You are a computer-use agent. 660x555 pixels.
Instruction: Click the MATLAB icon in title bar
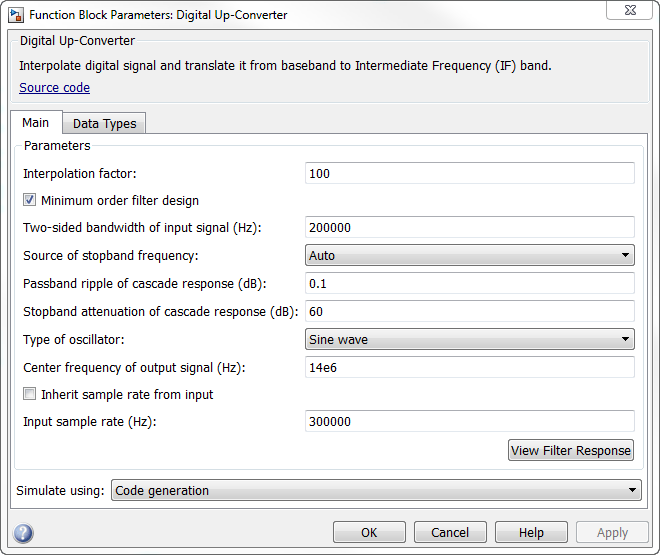point(16,16)
